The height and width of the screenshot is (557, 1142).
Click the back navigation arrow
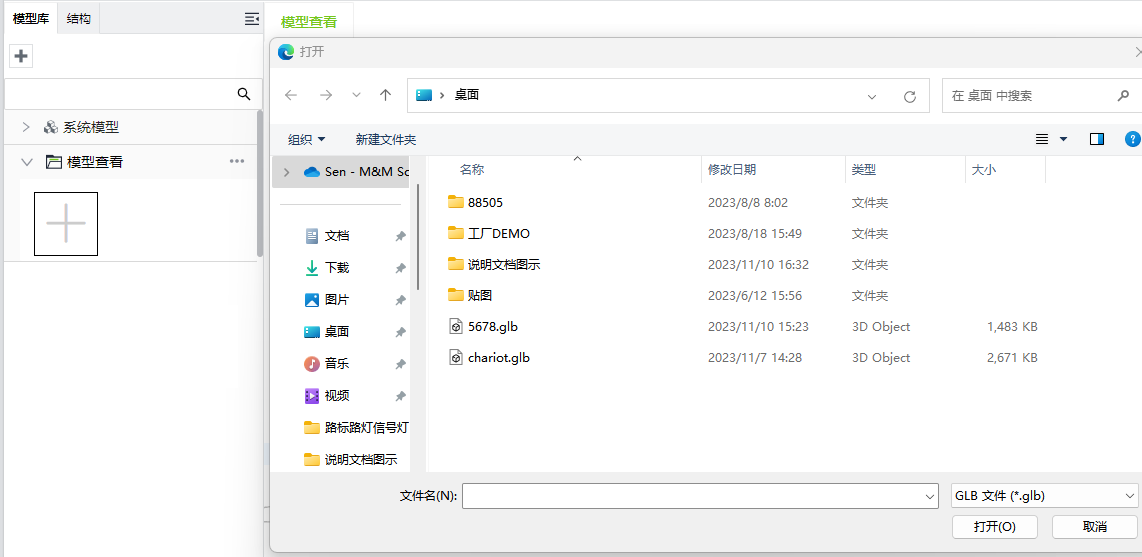click(x=291, y=95)
